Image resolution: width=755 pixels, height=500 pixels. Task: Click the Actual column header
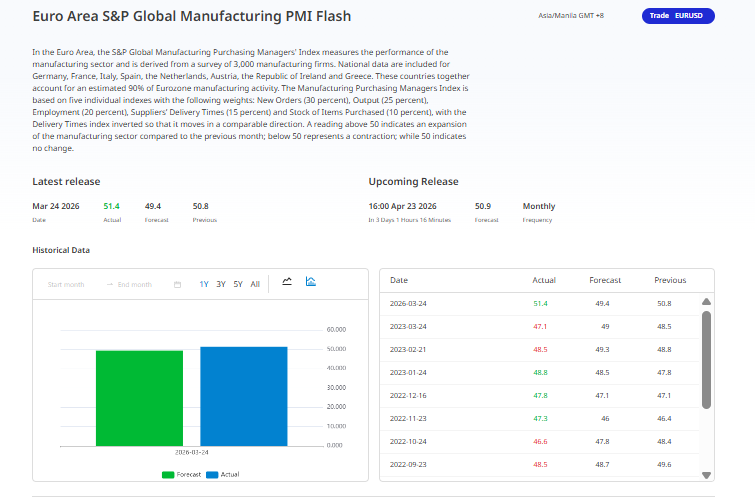pos(544,280)
